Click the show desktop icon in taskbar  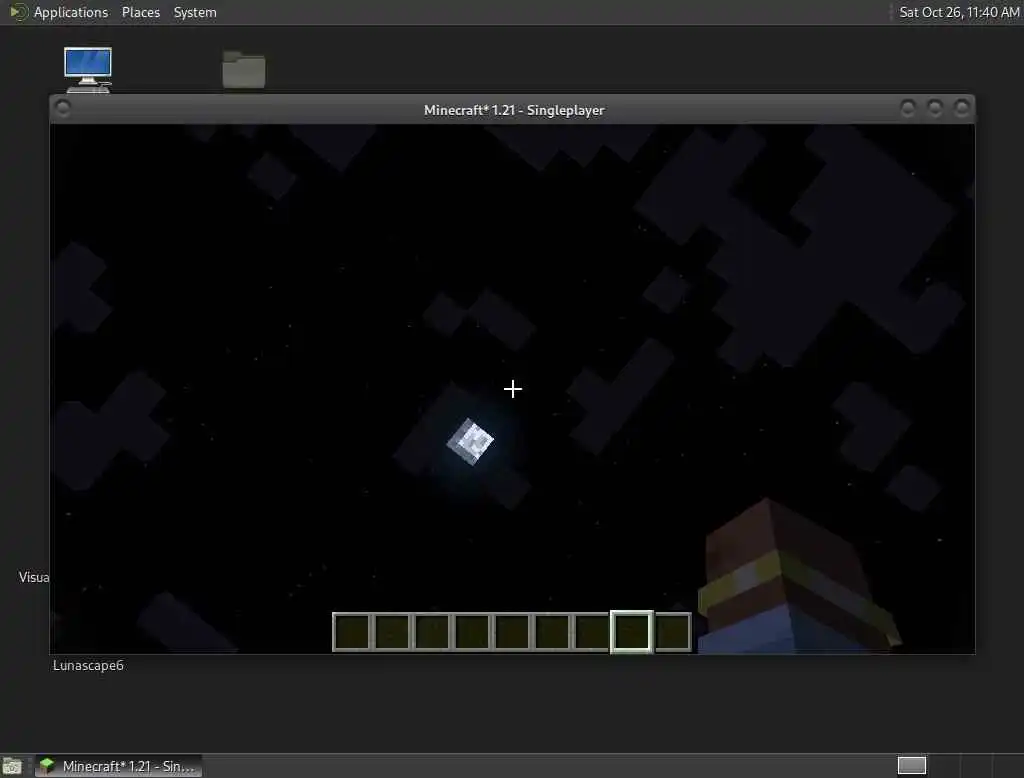pyautogui.click(x=12, y=766)
